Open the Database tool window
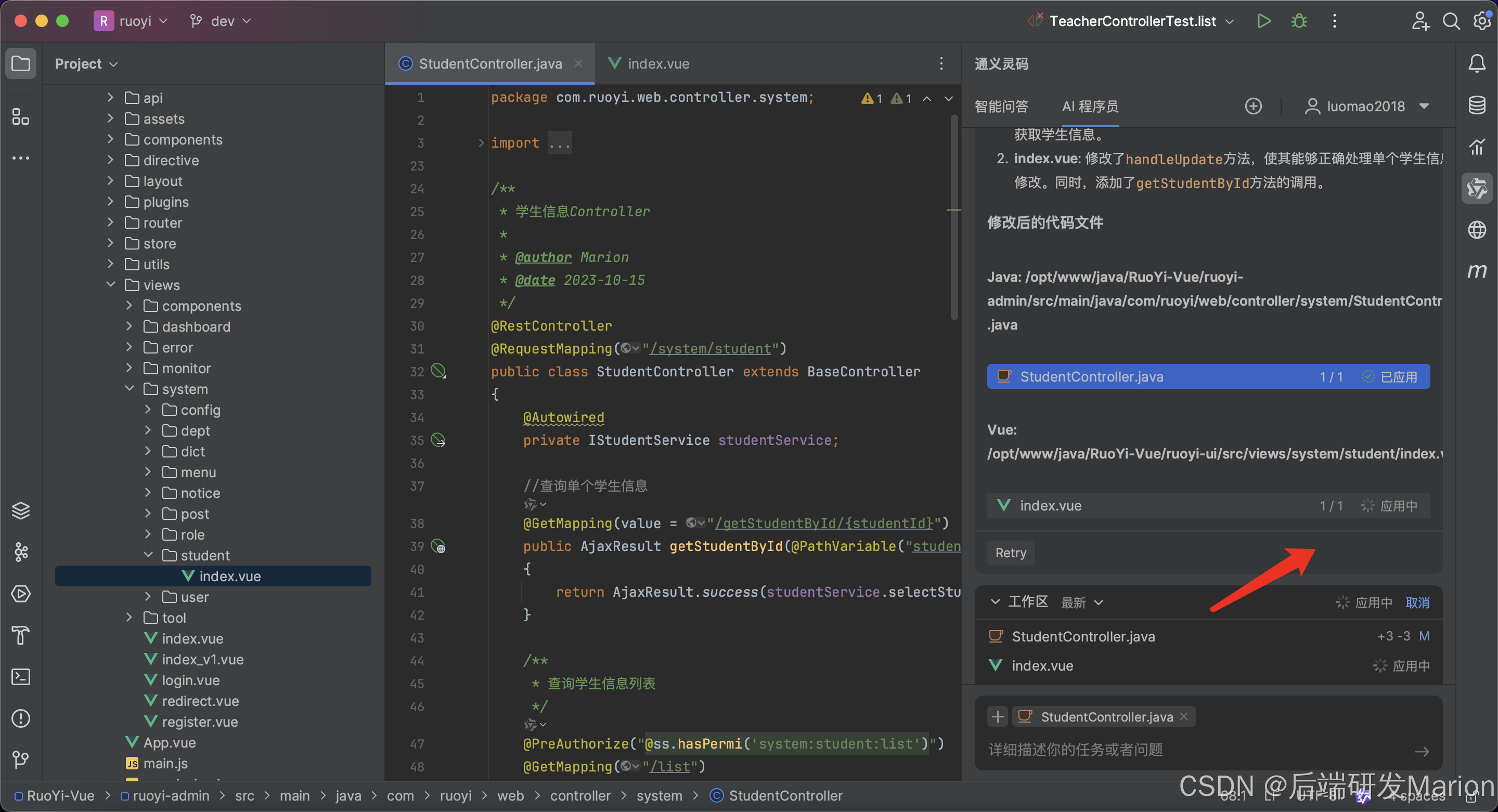This screenshot has width=1498, height=812. 1477,105
